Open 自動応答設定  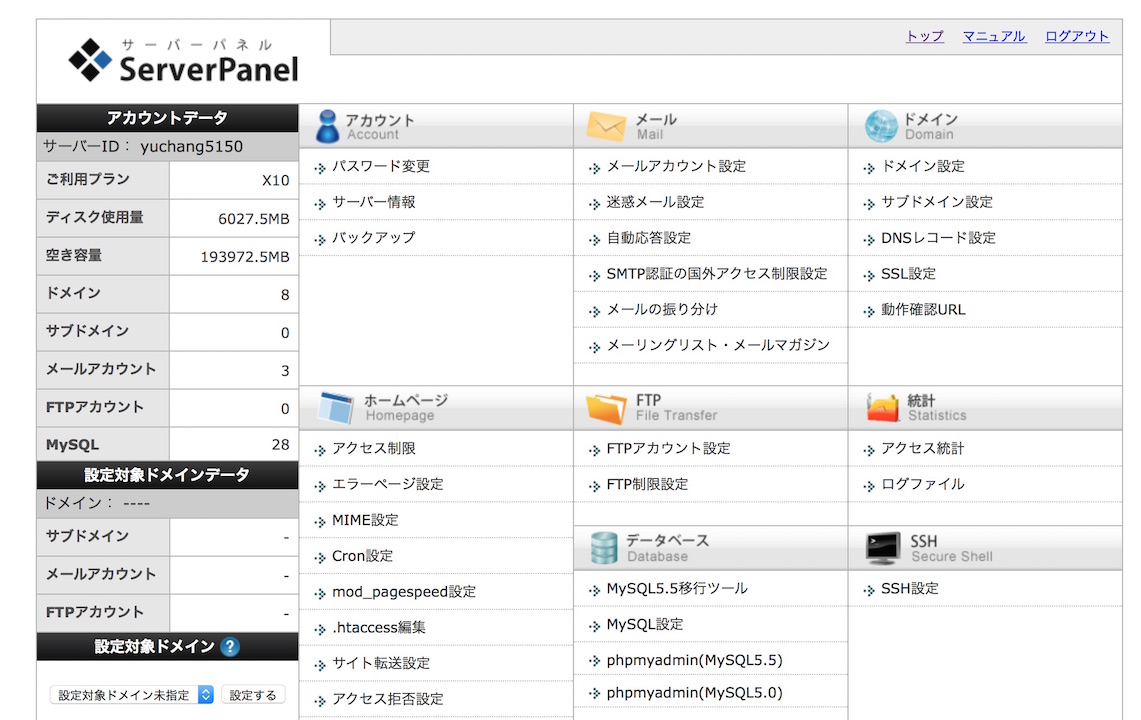648,237
